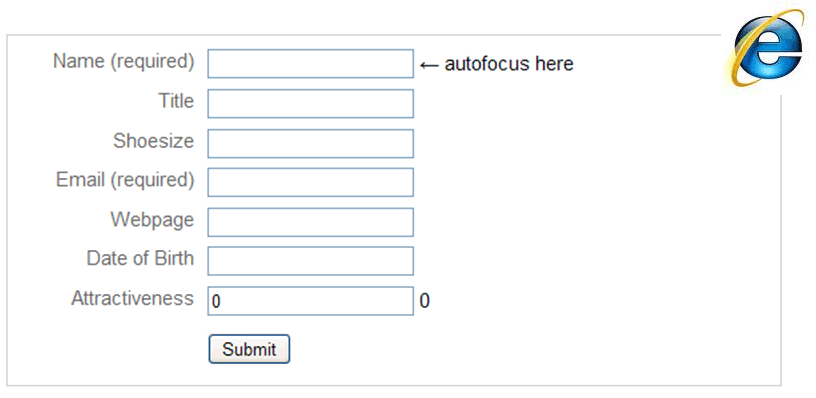
Task: Select the Shoesize input field
Action: [311, 143]
